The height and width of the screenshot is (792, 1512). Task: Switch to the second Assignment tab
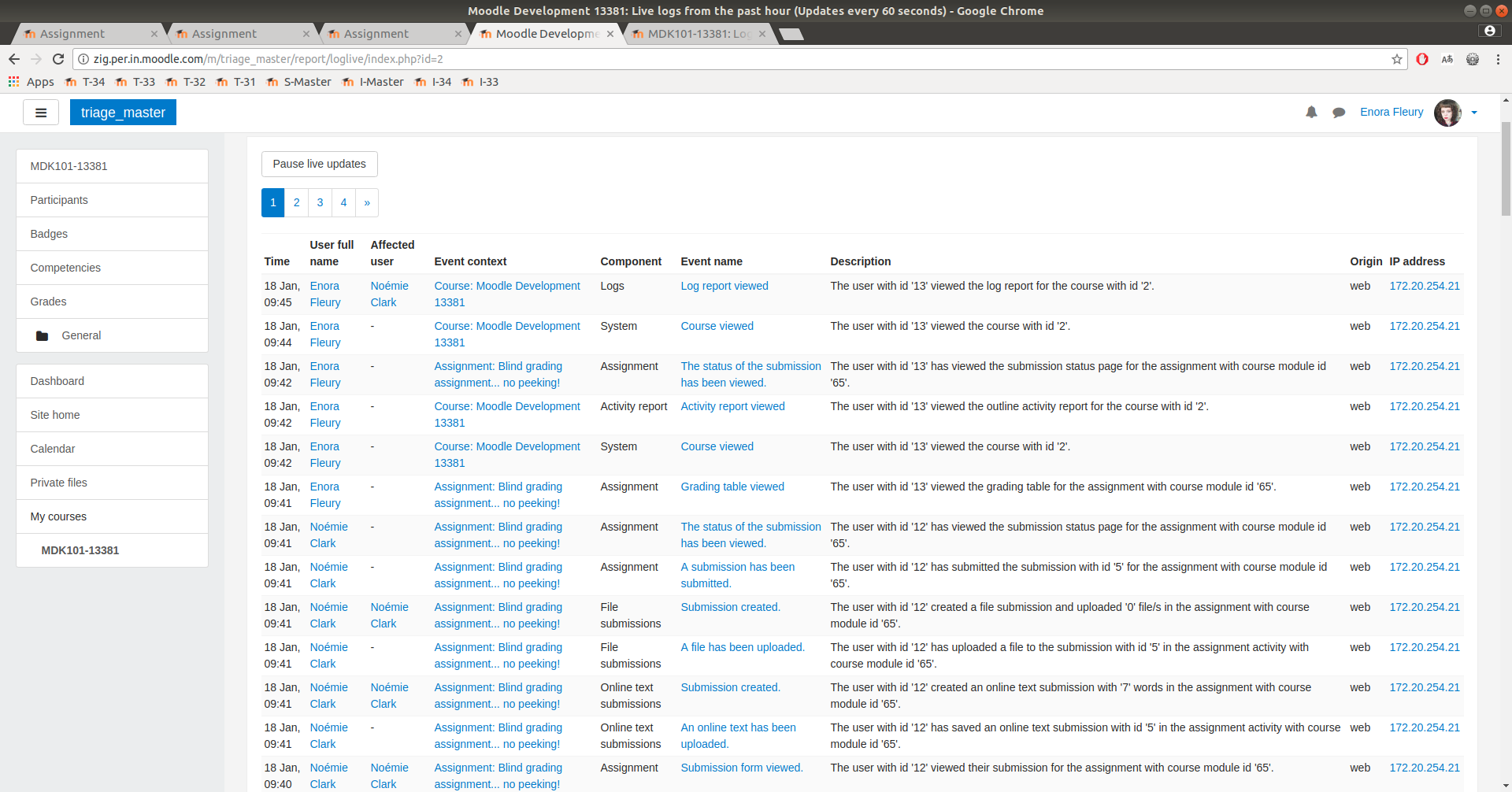(x=239, y=34)
